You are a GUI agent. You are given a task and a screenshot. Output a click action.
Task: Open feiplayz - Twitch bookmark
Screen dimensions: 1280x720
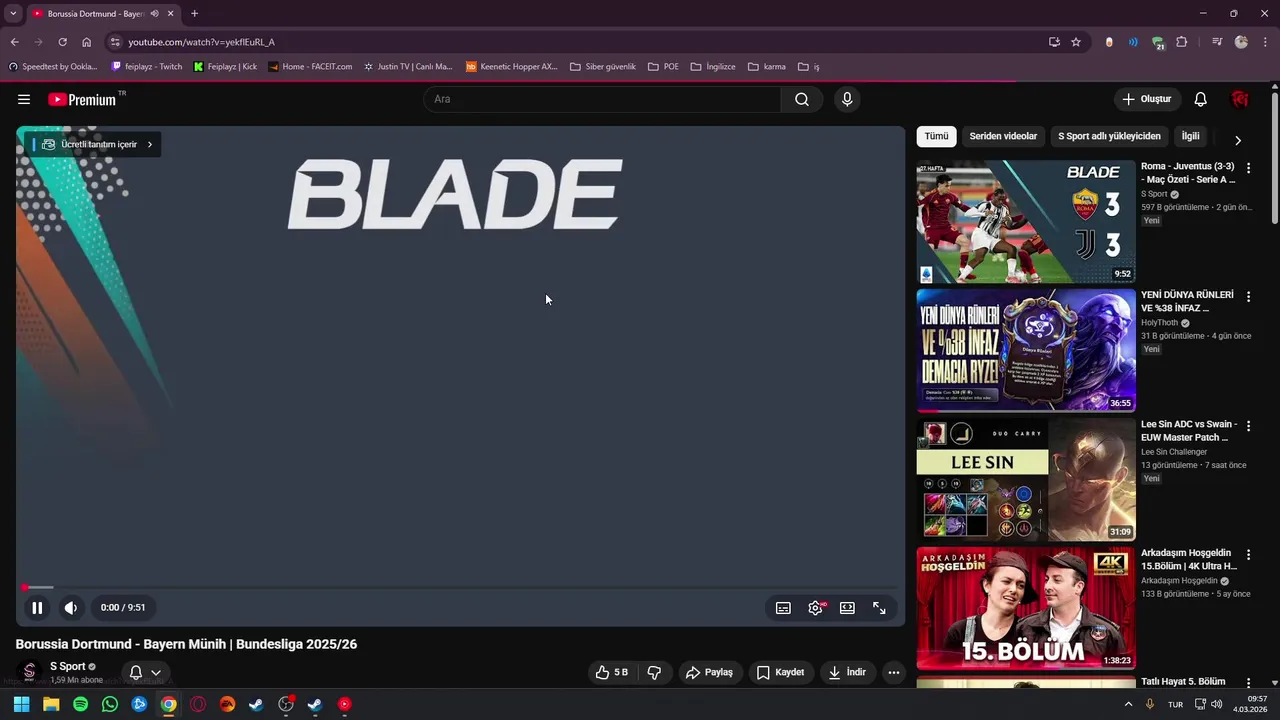[x=146, y=67]
